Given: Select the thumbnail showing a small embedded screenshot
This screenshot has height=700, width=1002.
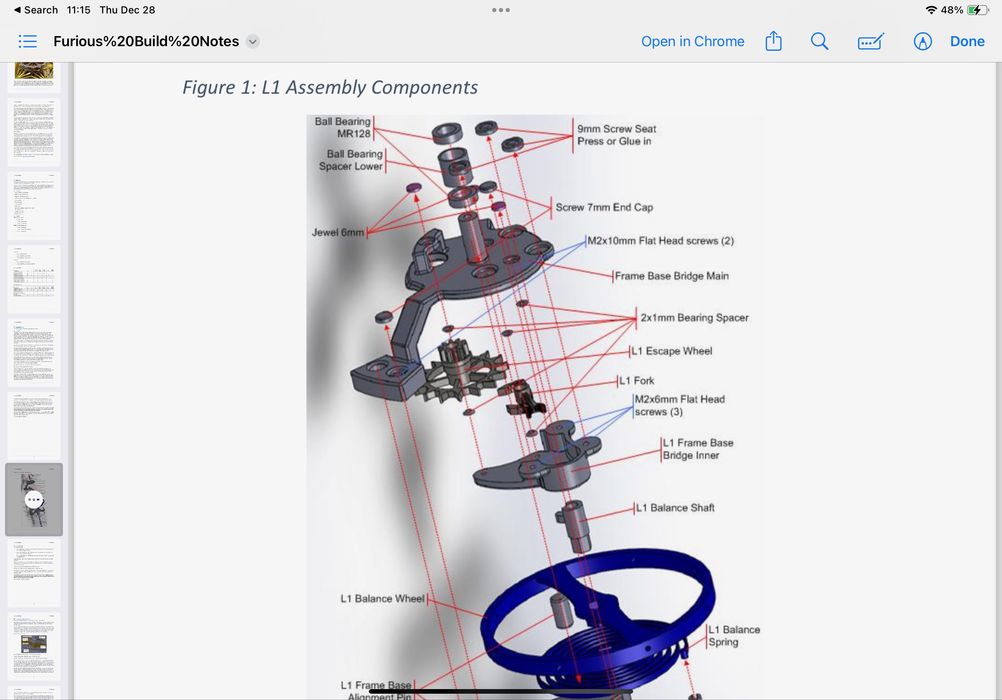Looking at the screenshot, I should click(x=34, y=645).
